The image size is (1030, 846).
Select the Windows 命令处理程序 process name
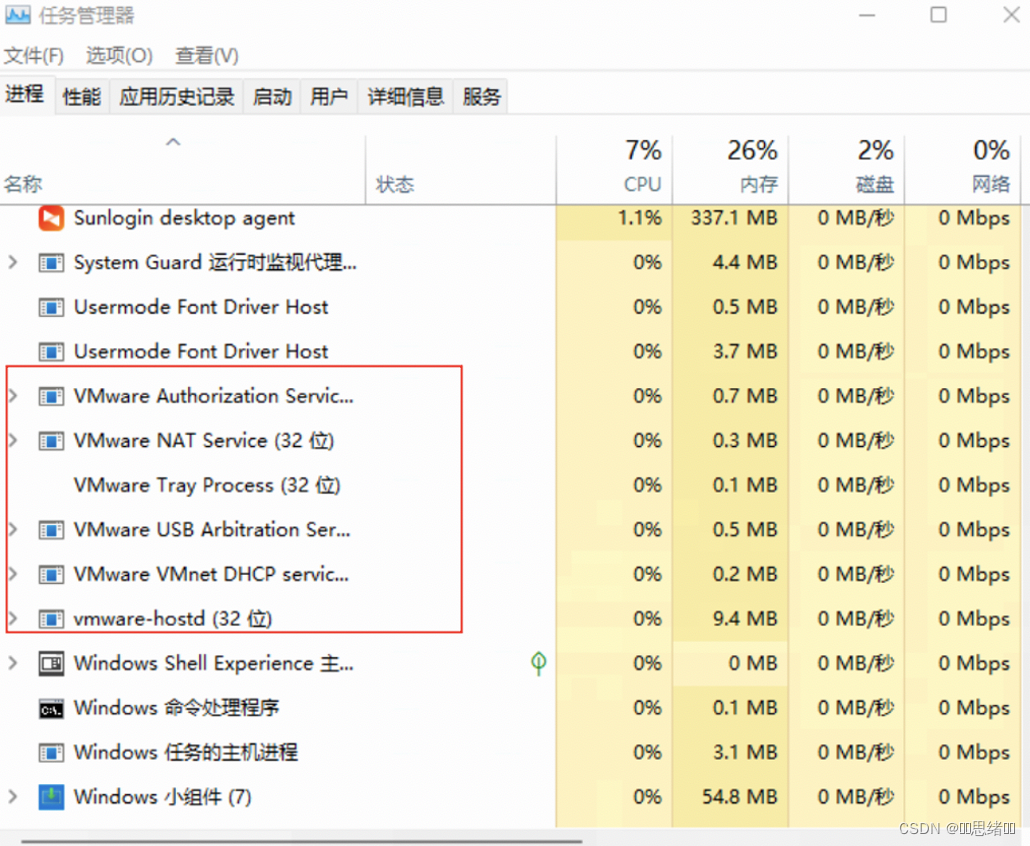(x=177, y=708)
